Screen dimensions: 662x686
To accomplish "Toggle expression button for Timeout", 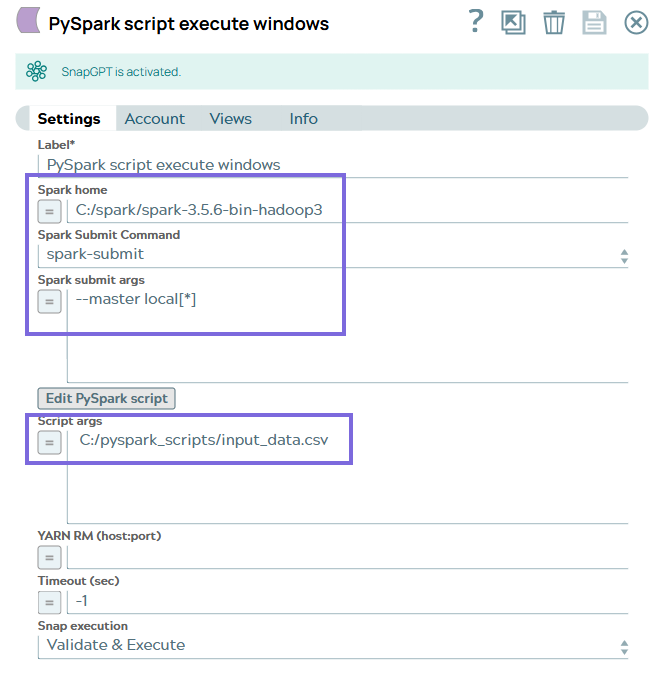I will point(49,602).
